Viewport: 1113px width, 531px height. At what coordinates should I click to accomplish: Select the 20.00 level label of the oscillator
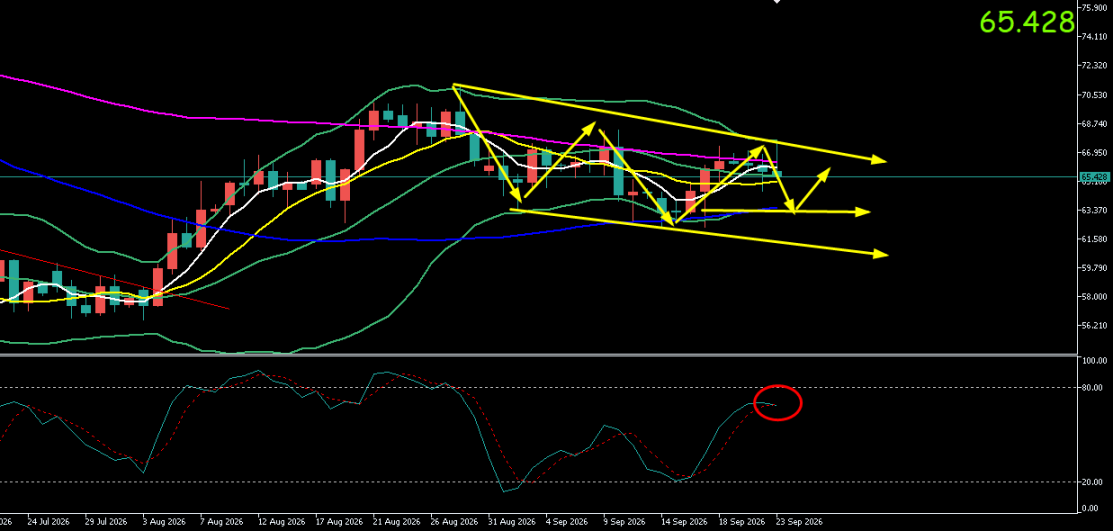(x=1092, y=482)
